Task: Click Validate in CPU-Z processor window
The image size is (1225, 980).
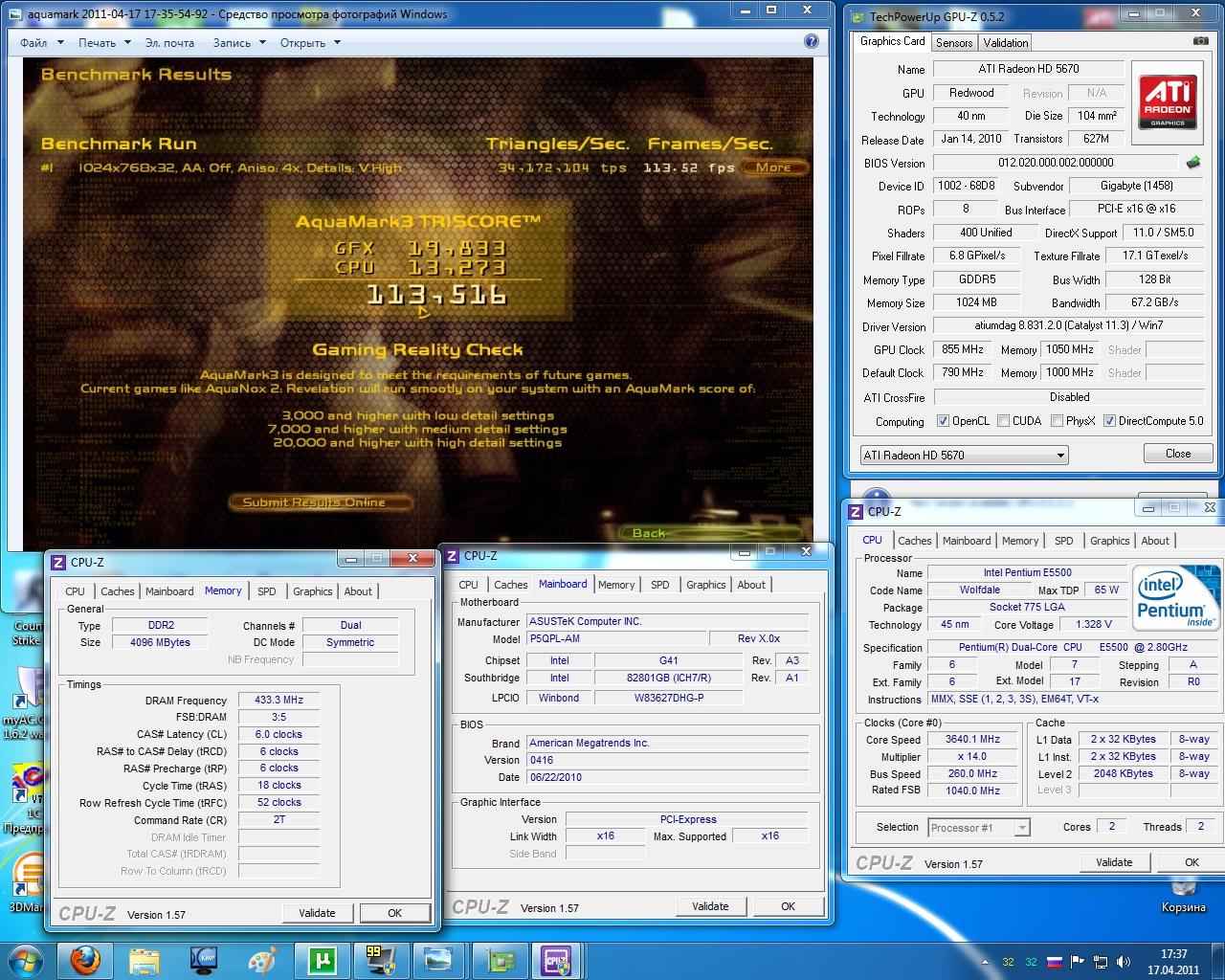Action: (x=1114, y=862)
